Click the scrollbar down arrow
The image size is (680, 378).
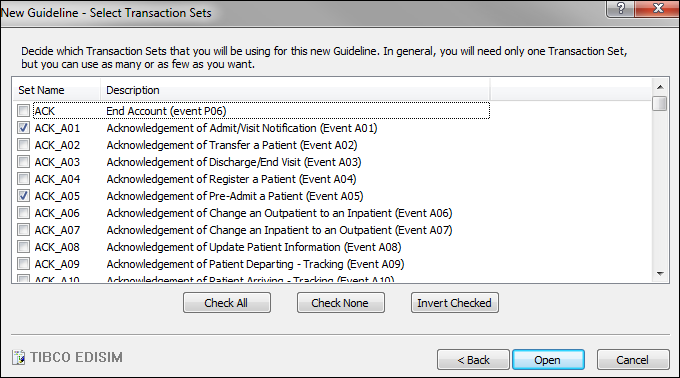point(660,274)
